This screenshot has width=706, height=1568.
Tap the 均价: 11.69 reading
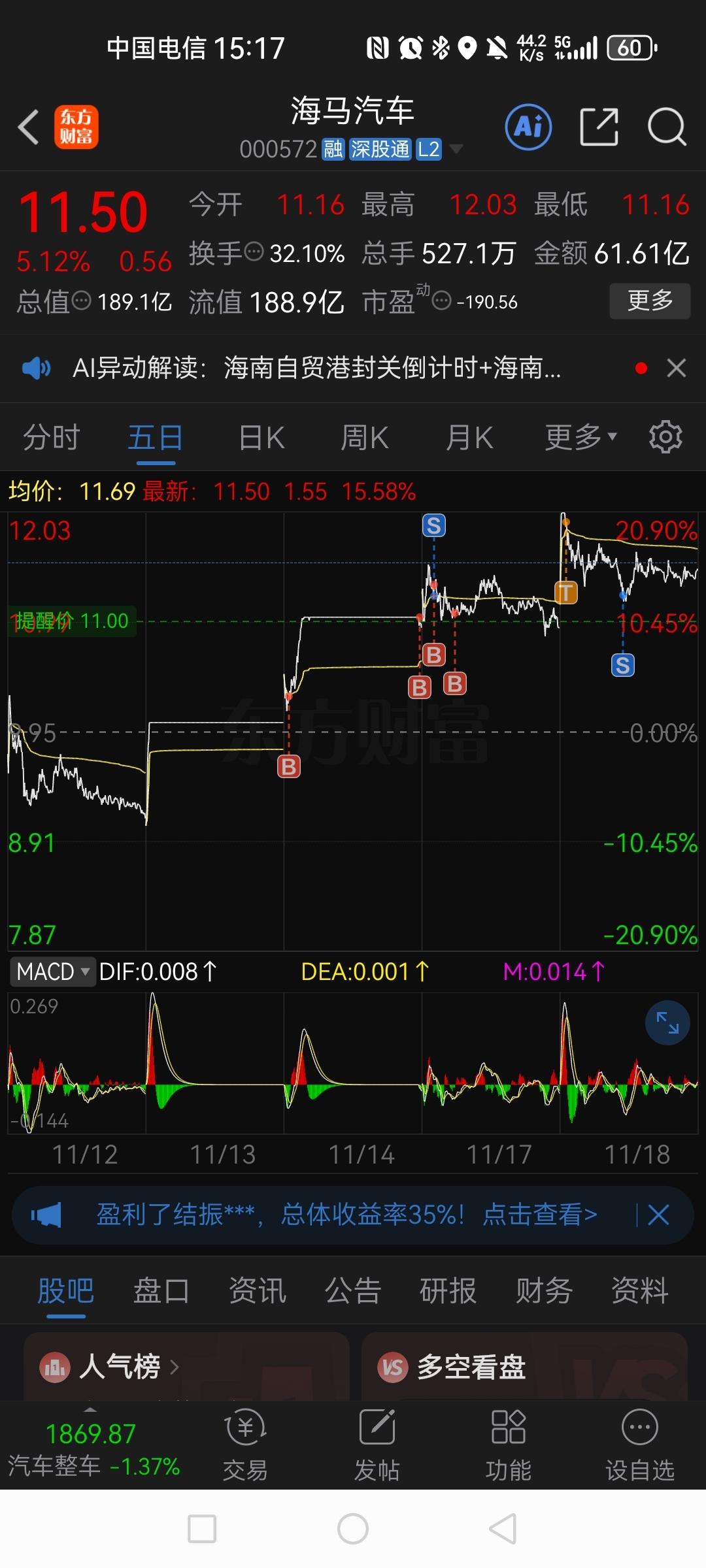click(72, 491)
